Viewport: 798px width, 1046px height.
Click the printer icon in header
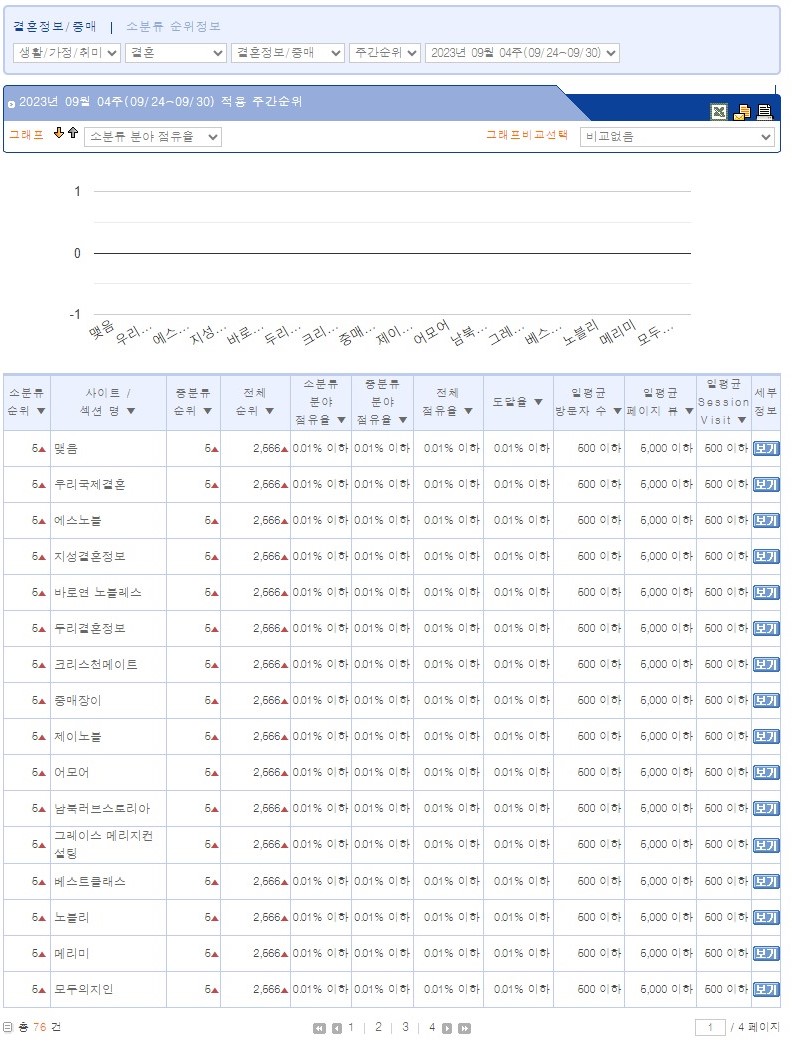click(x=765, y=112)
